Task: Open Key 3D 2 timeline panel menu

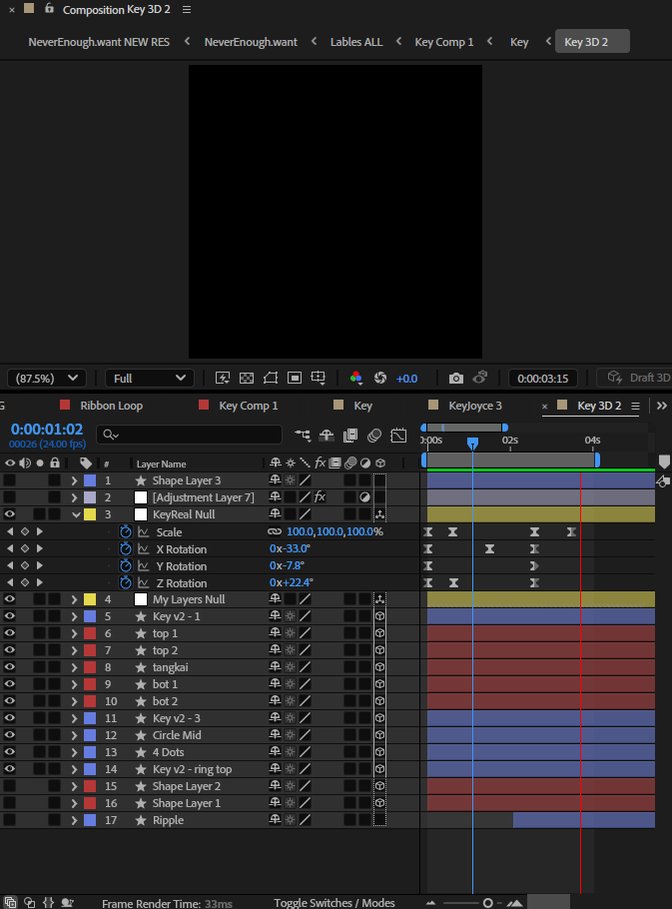Action: point(635,406)
